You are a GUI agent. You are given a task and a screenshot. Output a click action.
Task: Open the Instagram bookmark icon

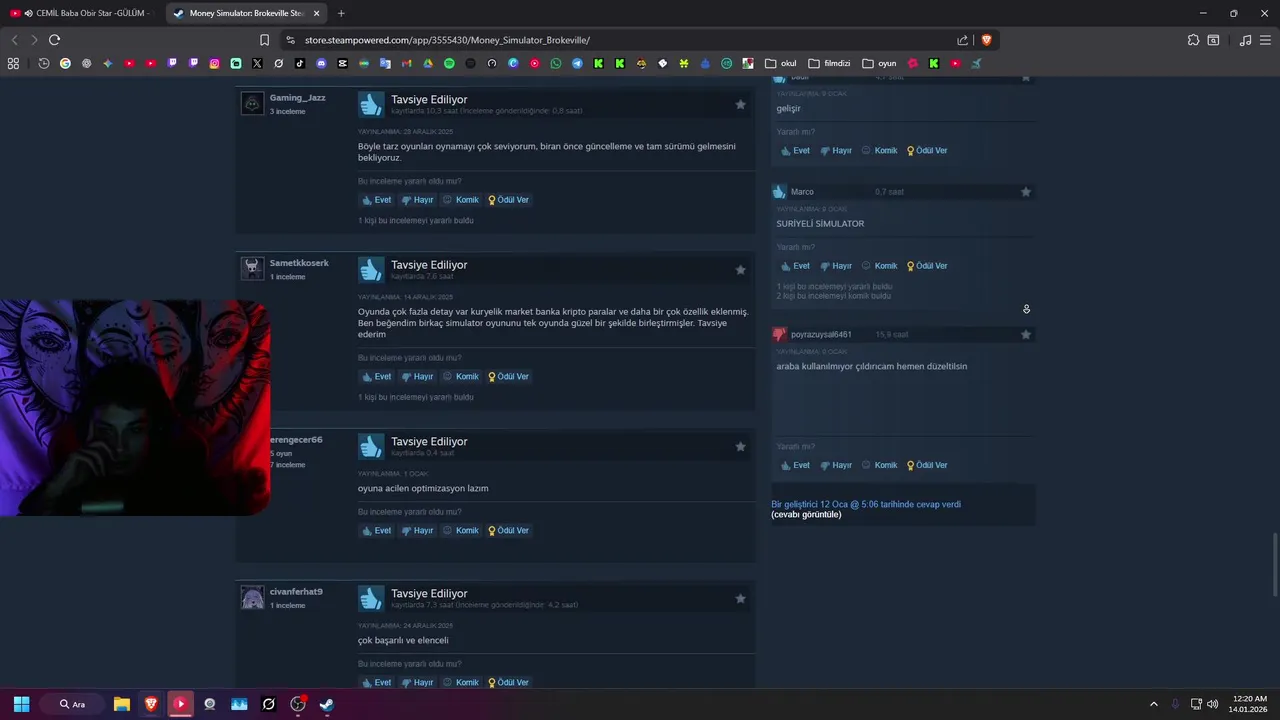pos(215,63)
